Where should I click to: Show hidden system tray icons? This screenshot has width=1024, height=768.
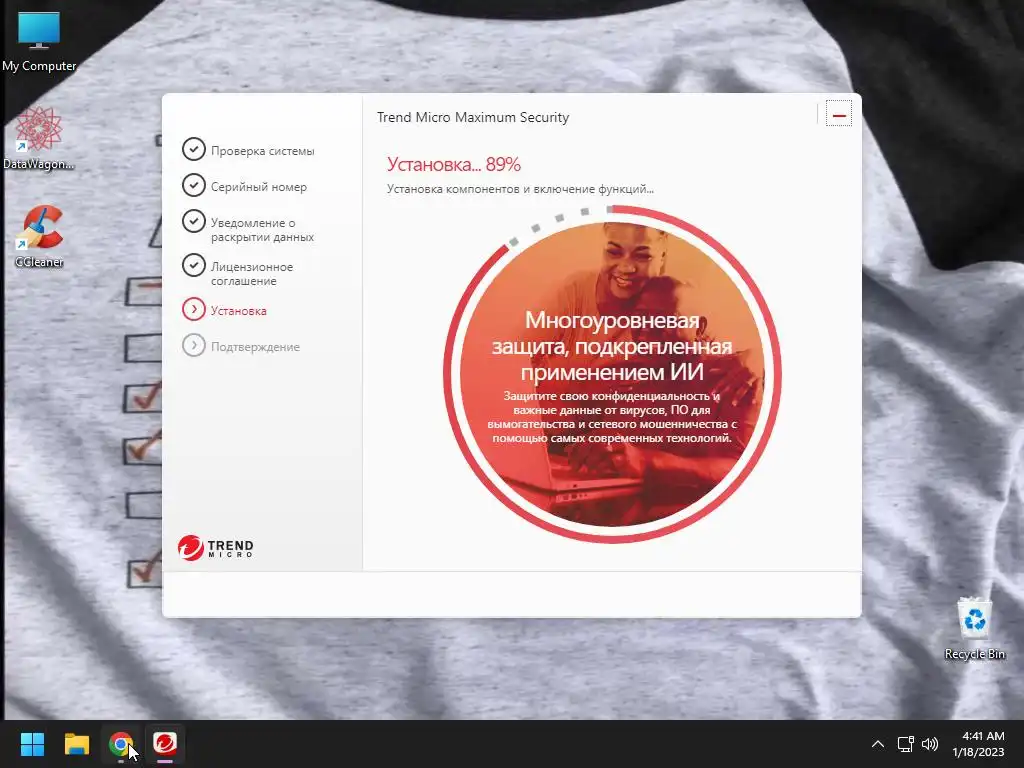click(878, 744)
